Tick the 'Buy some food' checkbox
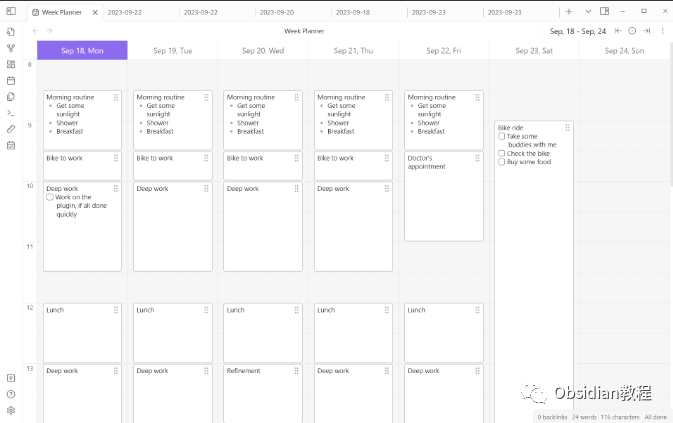The image size is (673, 423). (501, 162)
